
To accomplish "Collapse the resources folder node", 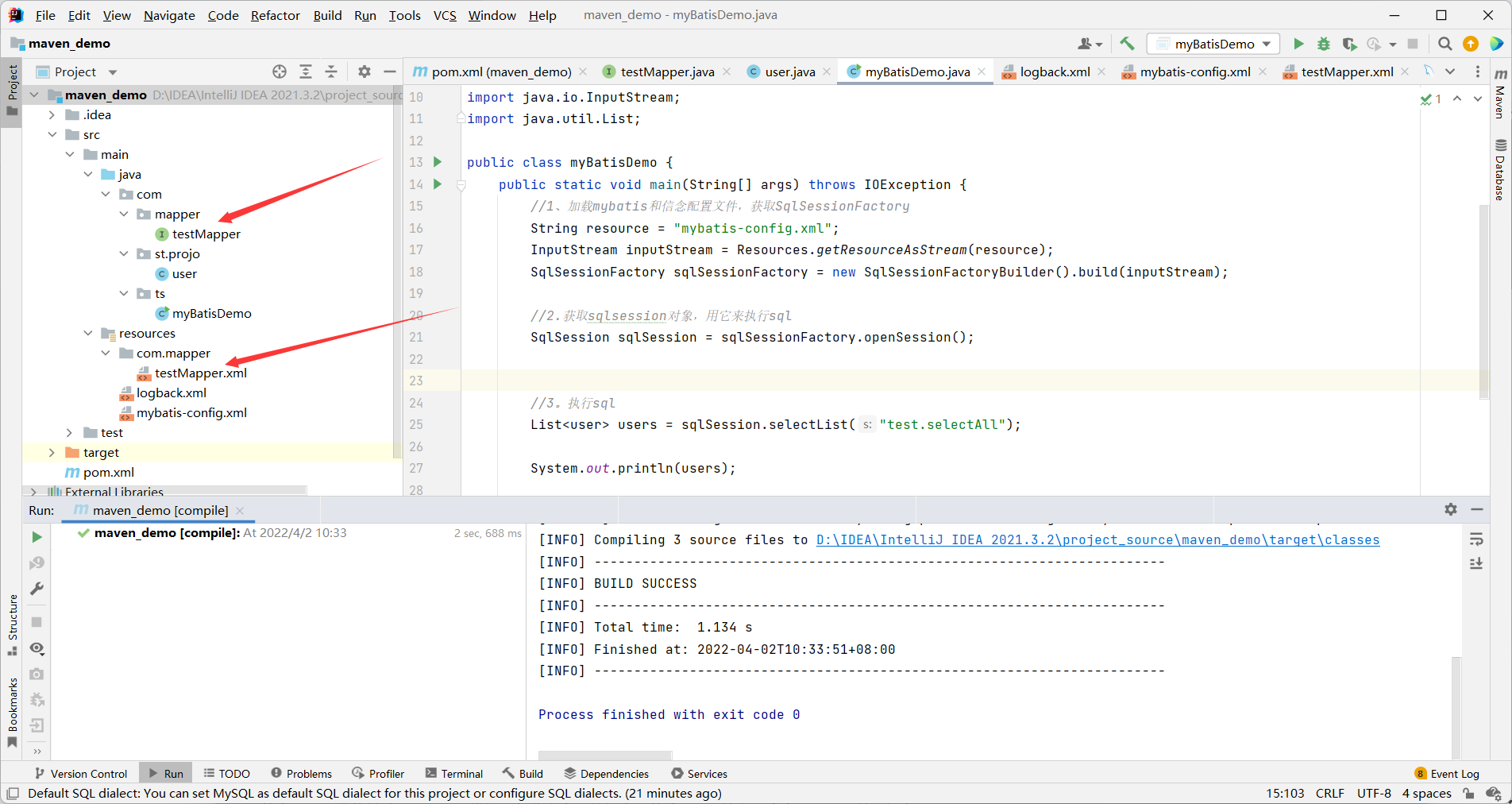I will [88, 334].
